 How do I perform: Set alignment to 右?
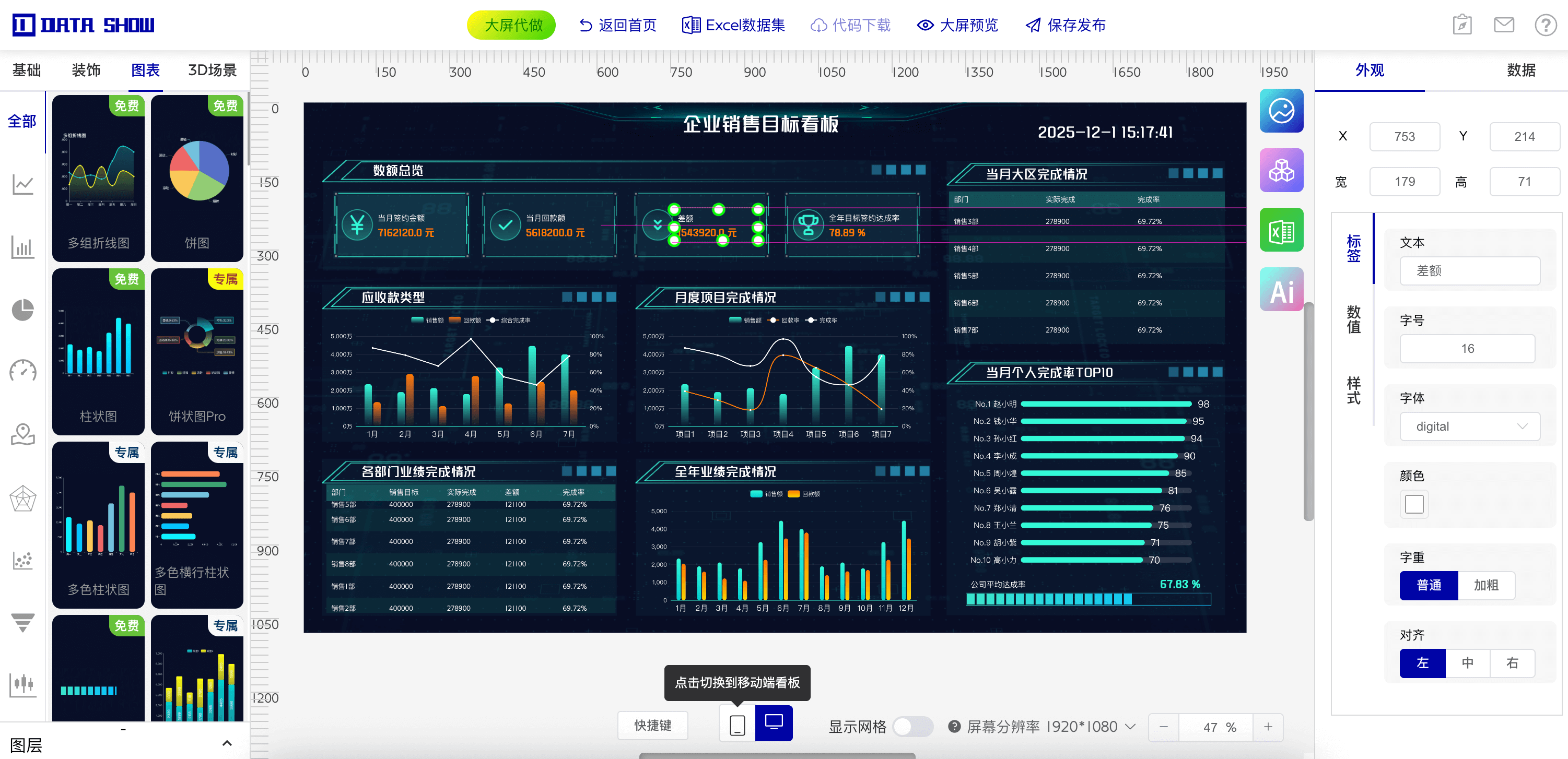click(1512, 663)
